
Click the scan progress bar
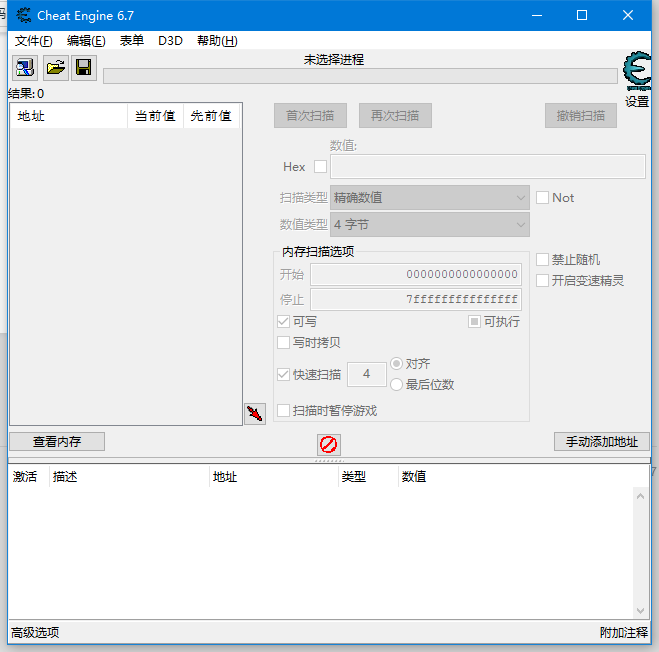pyautogui.click(x=360, y=76)
